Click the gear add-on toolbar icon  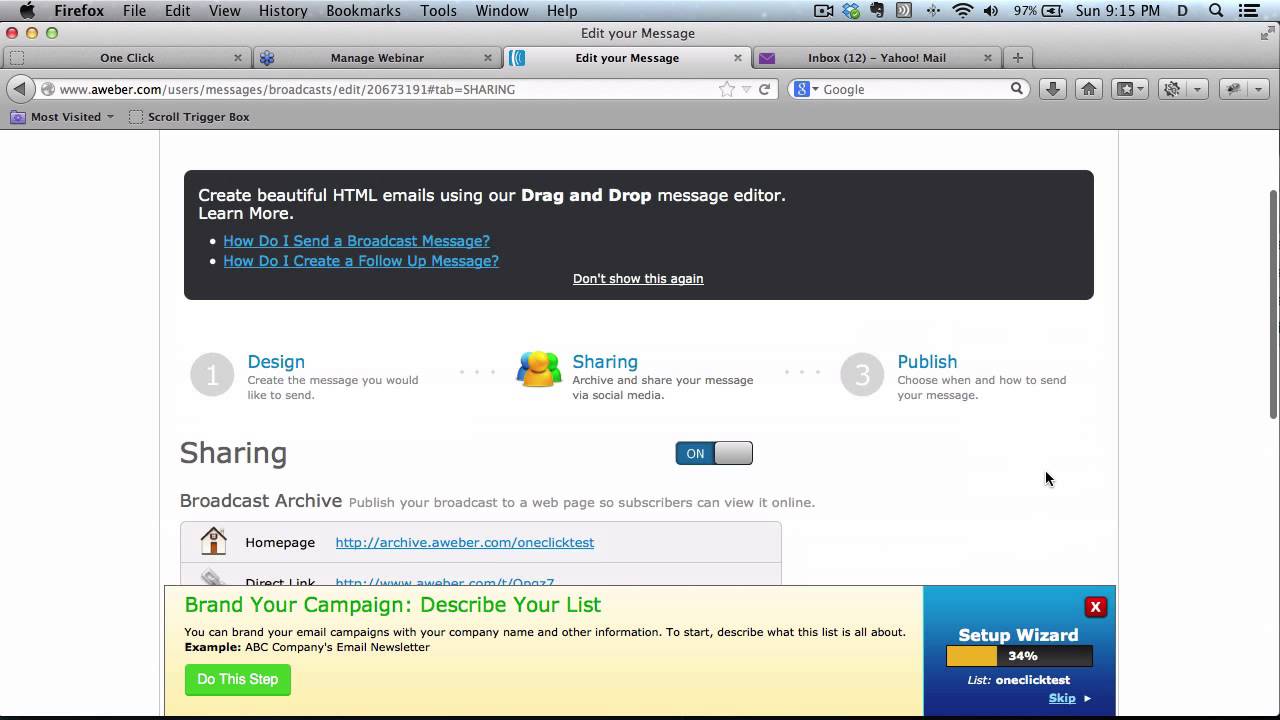click(x=1172, y=89)
